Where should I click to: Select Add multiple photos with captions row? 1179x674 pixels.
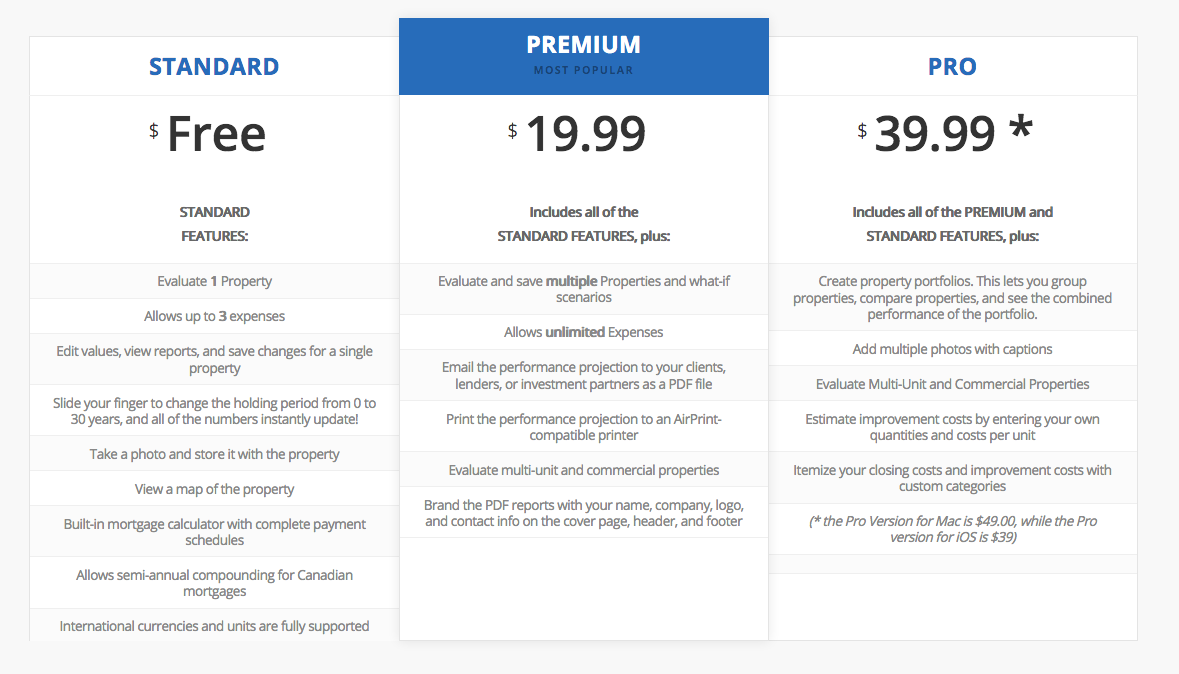pyautogui.click(x=952, y=349)
